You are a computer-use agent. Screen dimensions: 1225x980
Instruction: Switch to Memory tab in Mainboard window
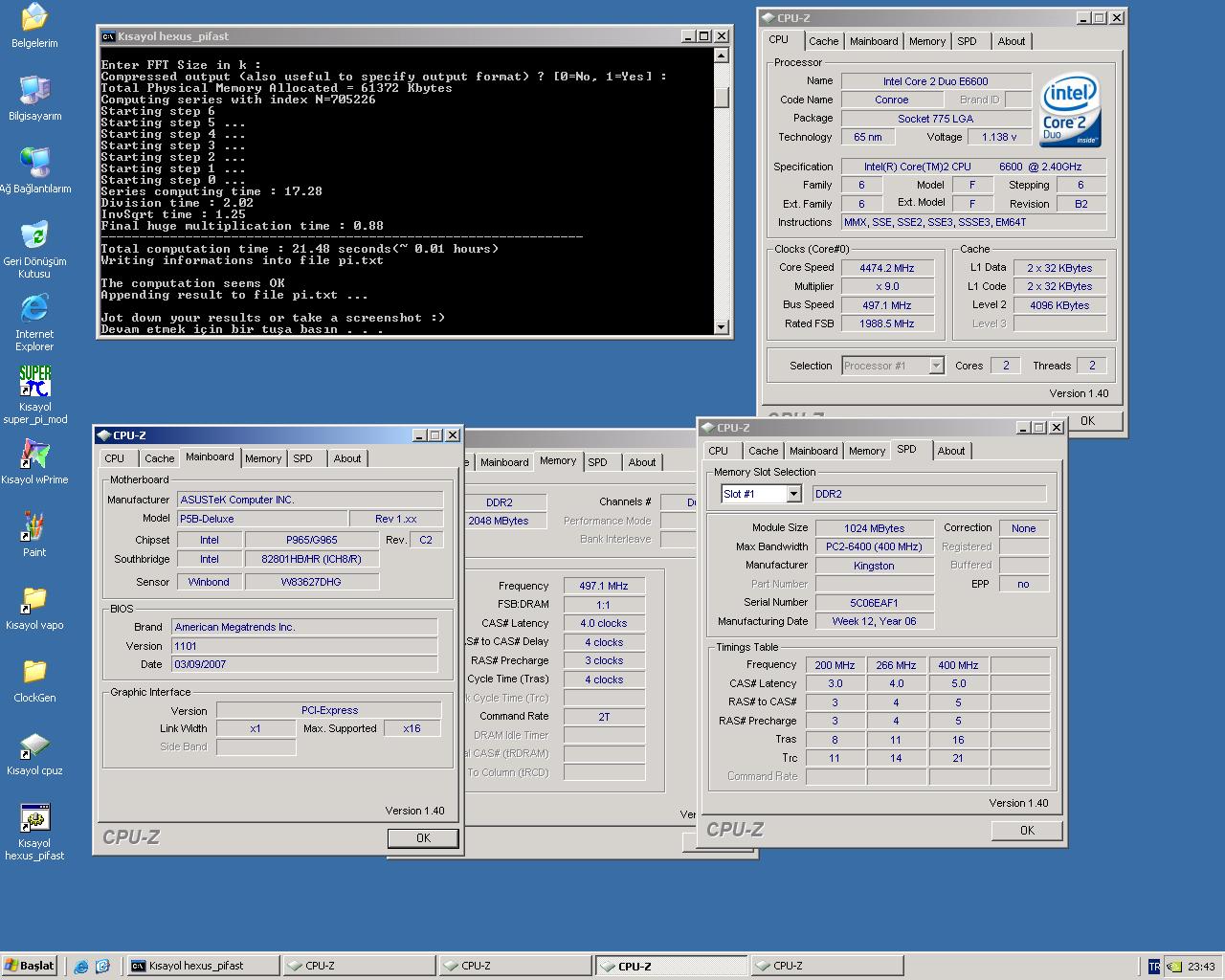point(263,458)
